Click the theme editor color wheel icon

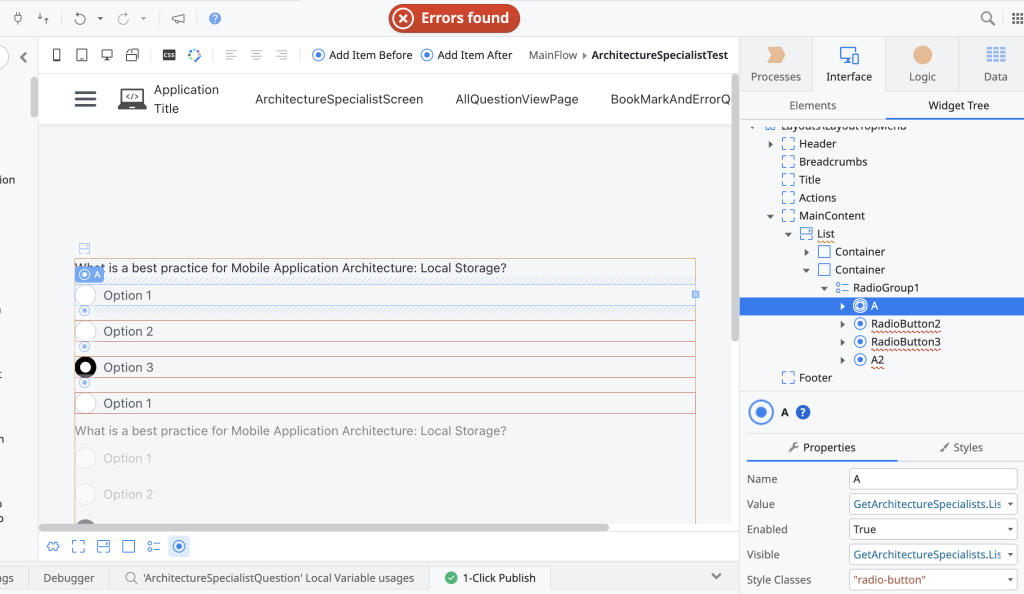click(195, 55)
